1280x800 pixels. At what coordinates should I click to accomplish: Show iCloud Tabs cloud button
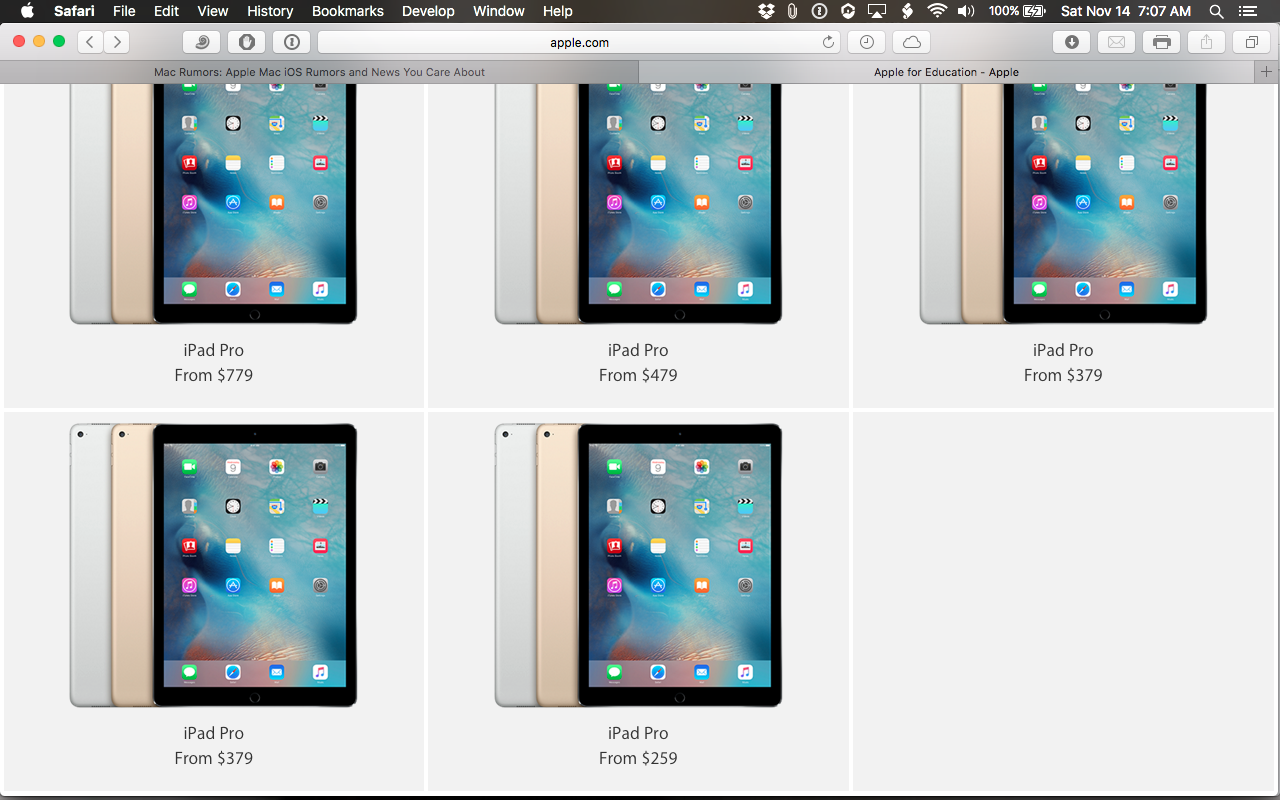tap(911, 42)
